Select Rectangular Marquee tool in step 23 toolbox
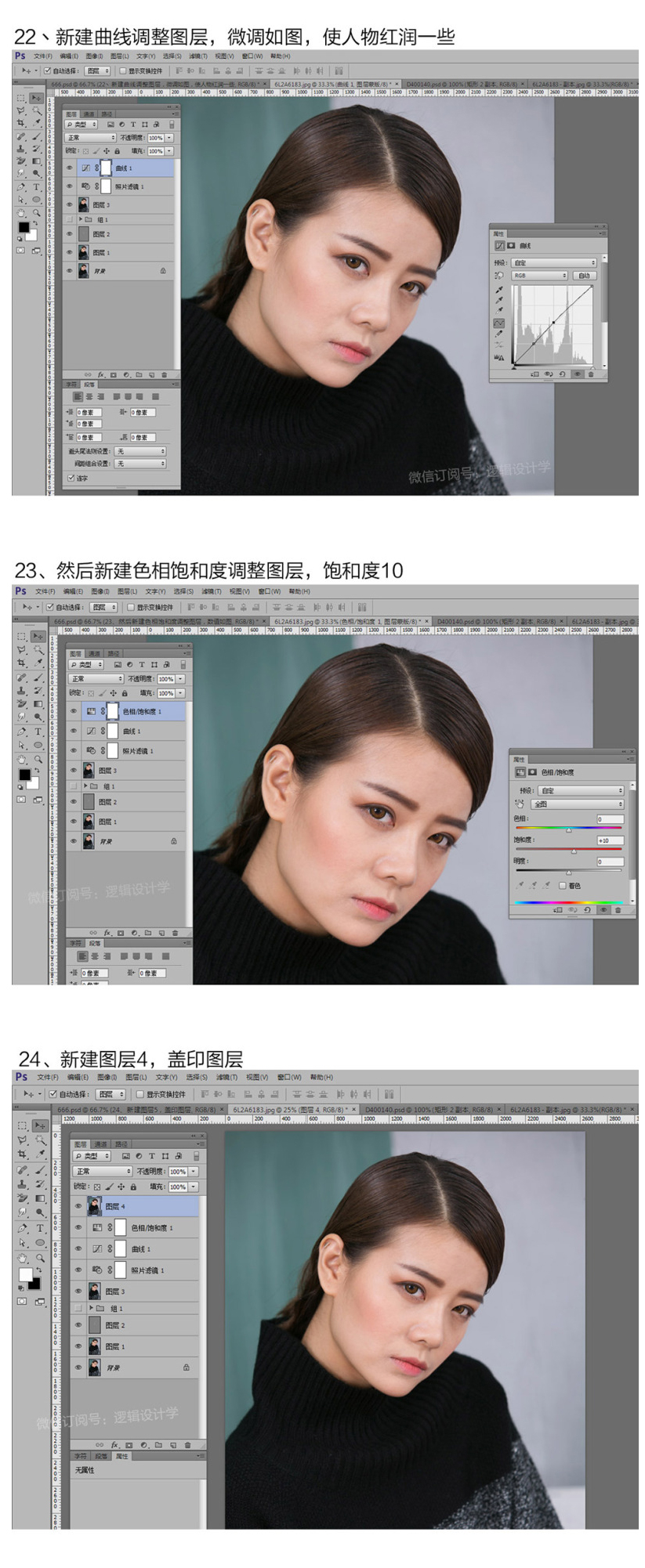 (x=22, y=637)
